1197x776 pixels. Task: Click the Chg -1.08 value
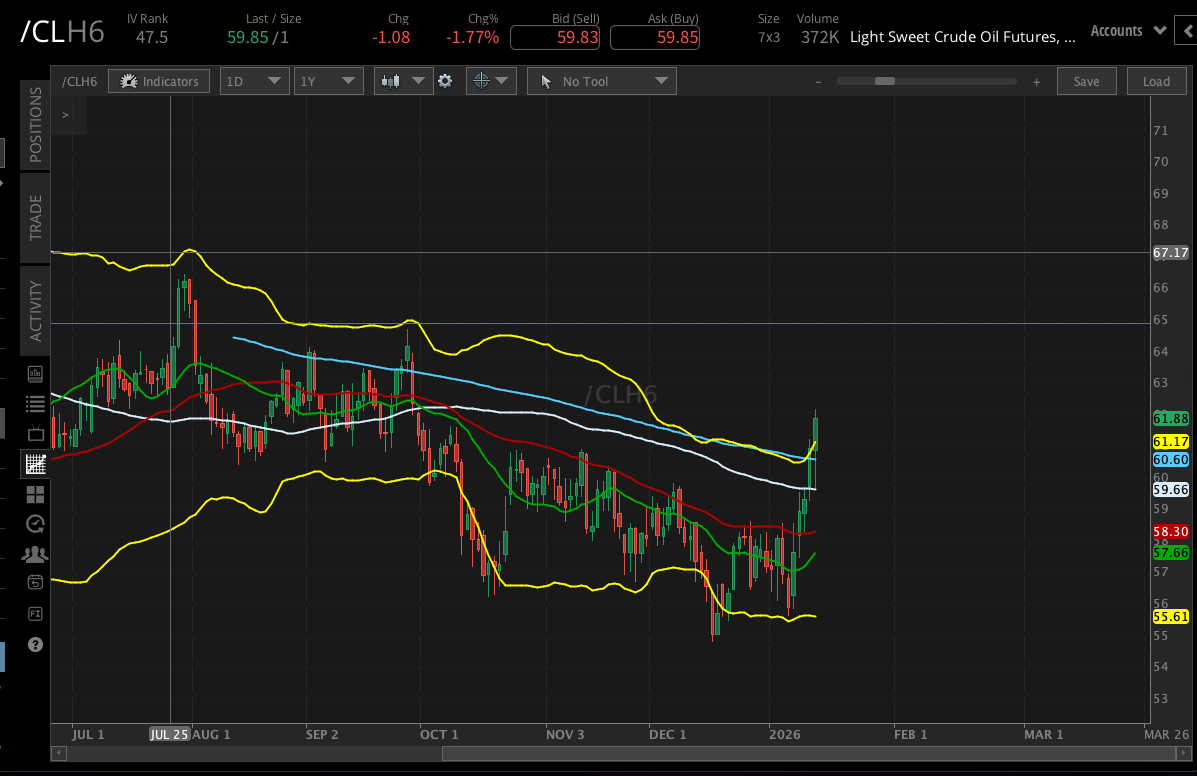(391, 37)
